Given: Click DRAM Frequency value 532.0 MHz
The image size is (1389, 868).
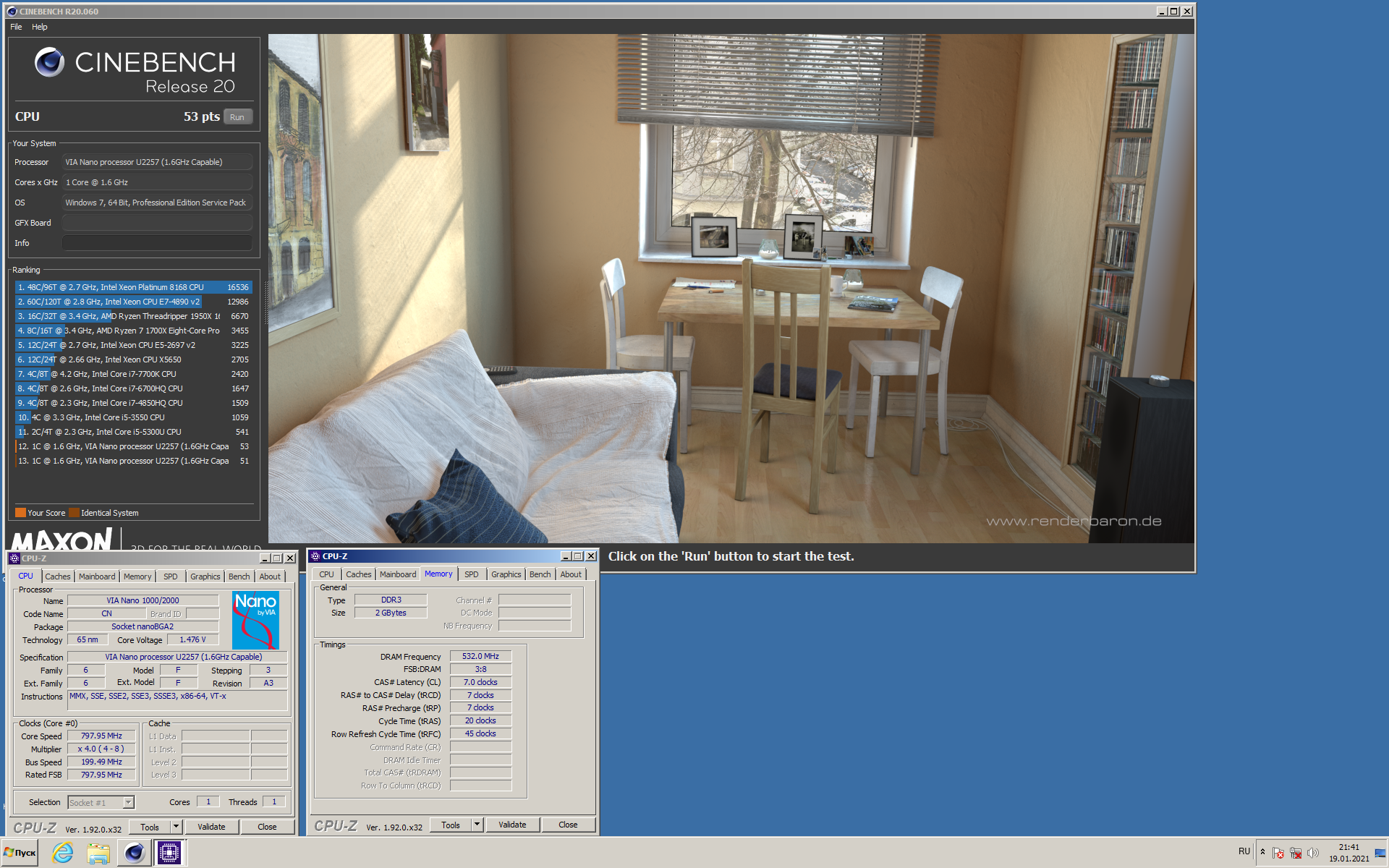Looking at the screenshot, I should point(480,656).
